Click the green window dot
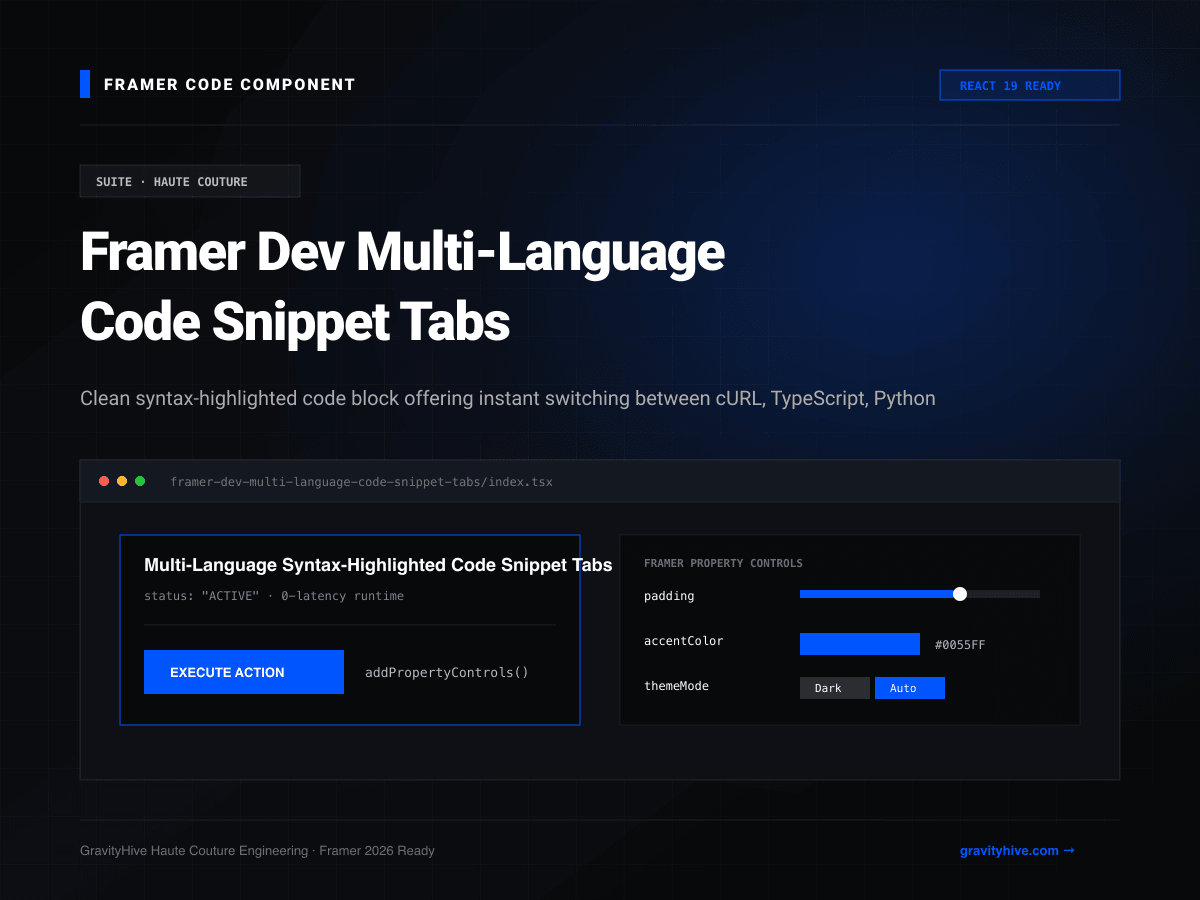Viewport: 1200px width, 900px height. point(140,481)
